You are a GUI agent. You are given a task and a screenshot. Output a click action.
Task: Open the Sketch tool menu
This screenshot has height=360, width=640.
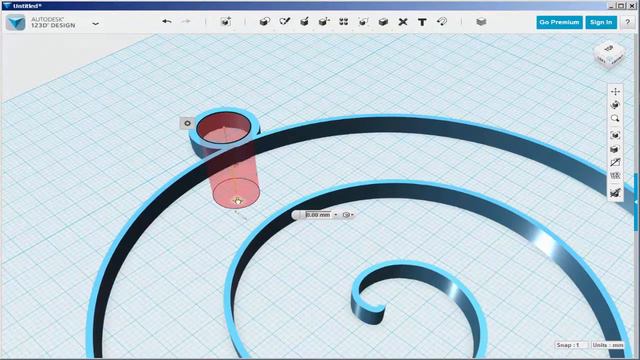pos(284,22)
